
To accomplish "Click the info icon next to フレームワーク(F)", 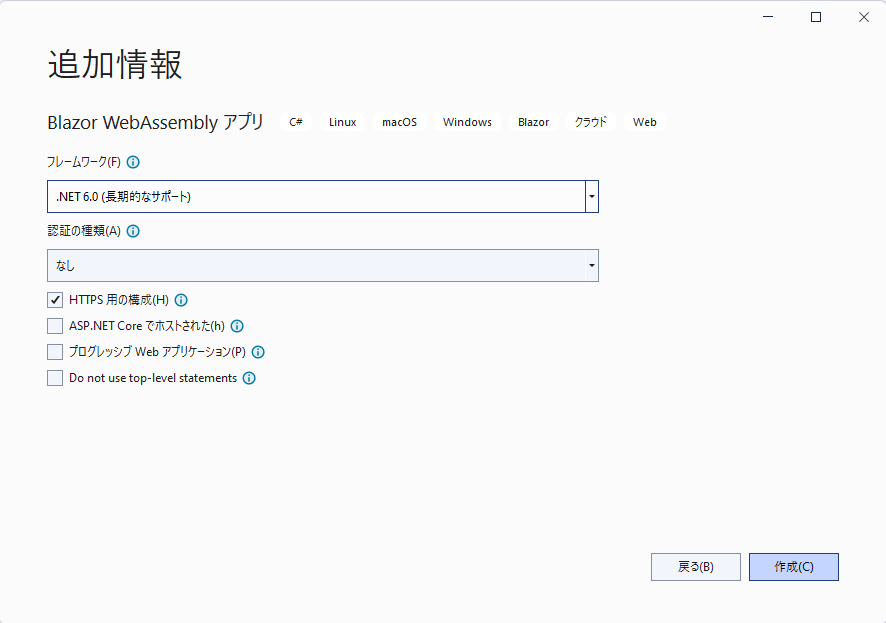I will point(133,162).
